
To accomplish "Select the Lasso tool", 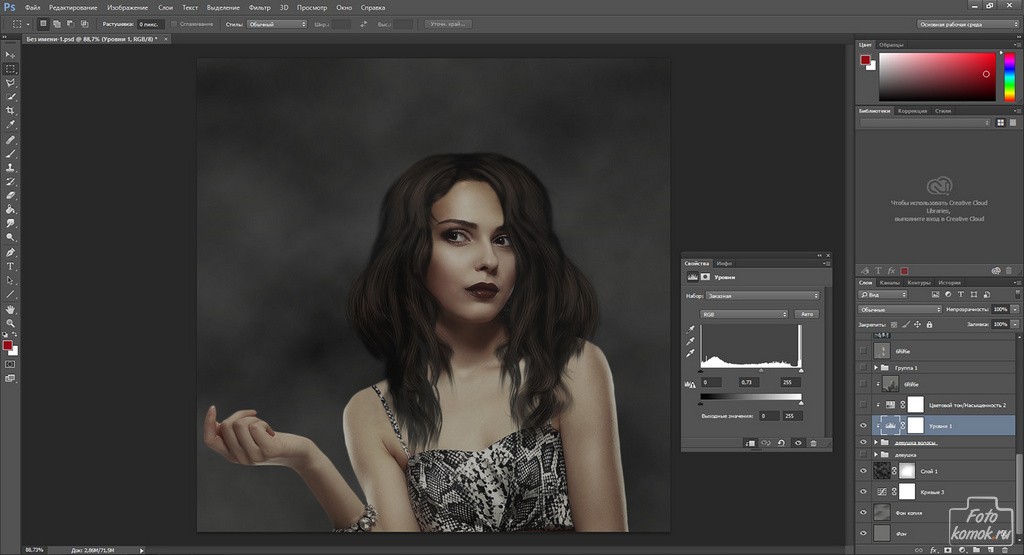I will click(x=10, y=83).
